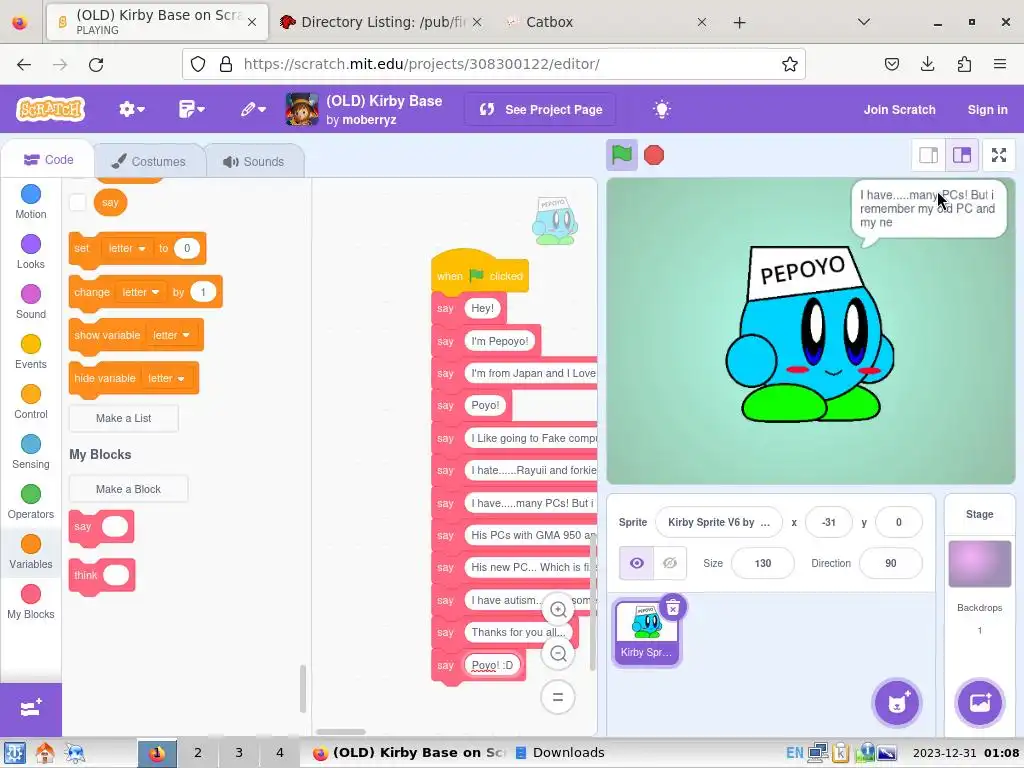
Task: Select the Variables block category
Action: pos(31,552)
